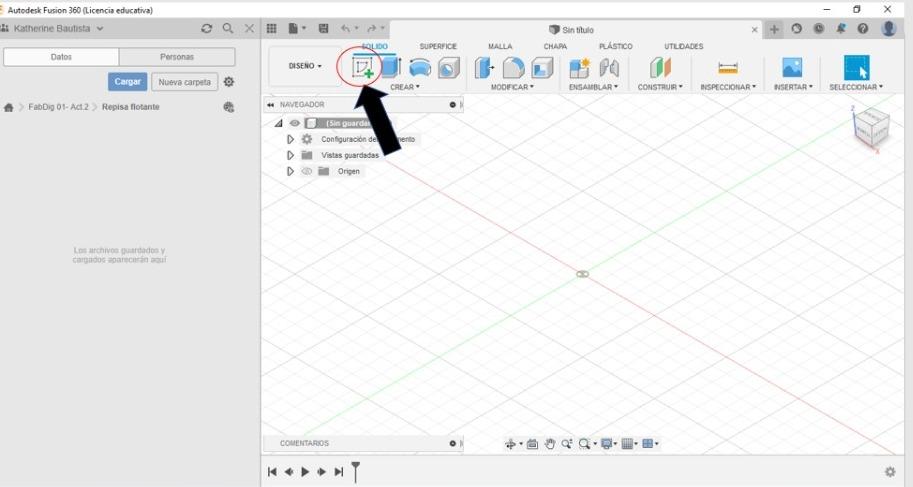The height and width of the screenshot is (487, 913).
Task: Open data panel settings gear
Action: pos(229,82)
